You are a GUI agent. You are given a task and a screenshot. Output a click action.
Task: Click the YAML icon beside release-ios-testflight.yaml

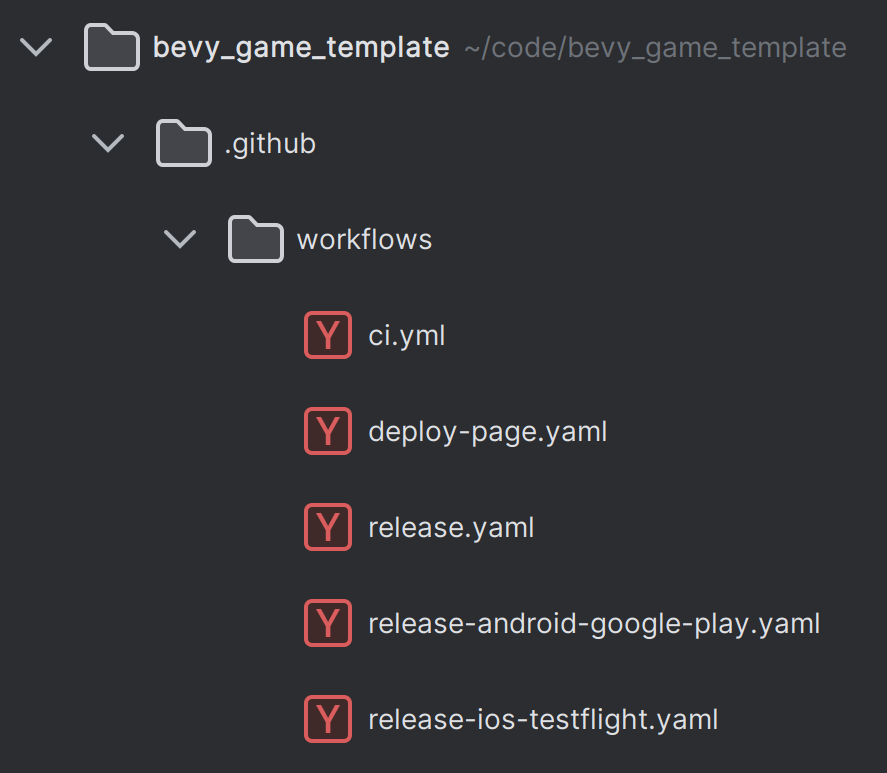327,719
